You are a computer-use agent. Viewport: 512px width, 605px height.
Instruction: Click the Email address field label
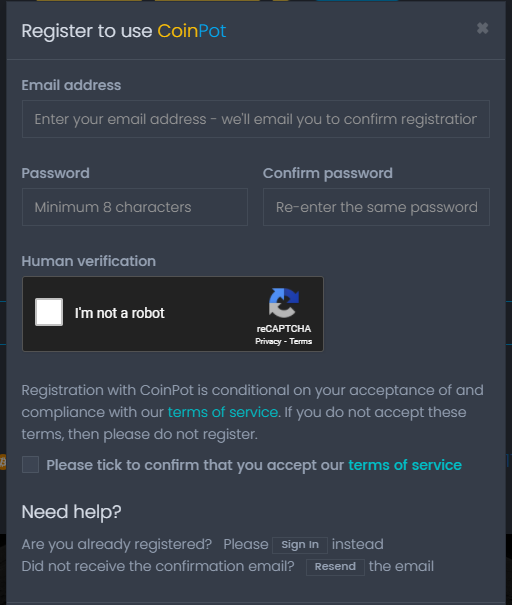71,85
